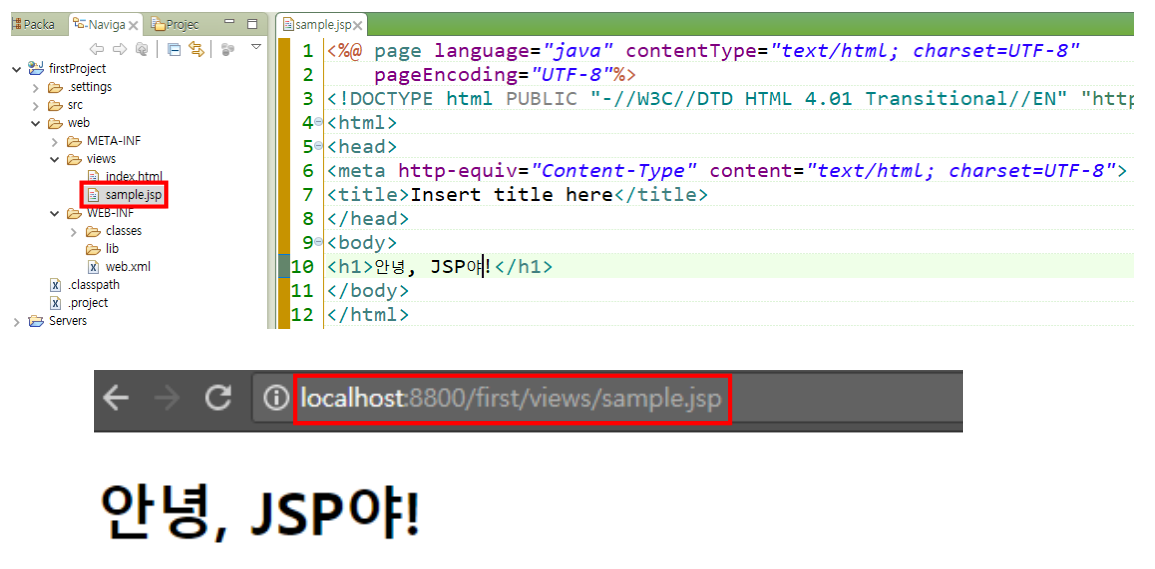Click the Navigator Back arrow icon
Image resolution: width=1155 pixels, height=569 pixels.
tap(96, 49)
